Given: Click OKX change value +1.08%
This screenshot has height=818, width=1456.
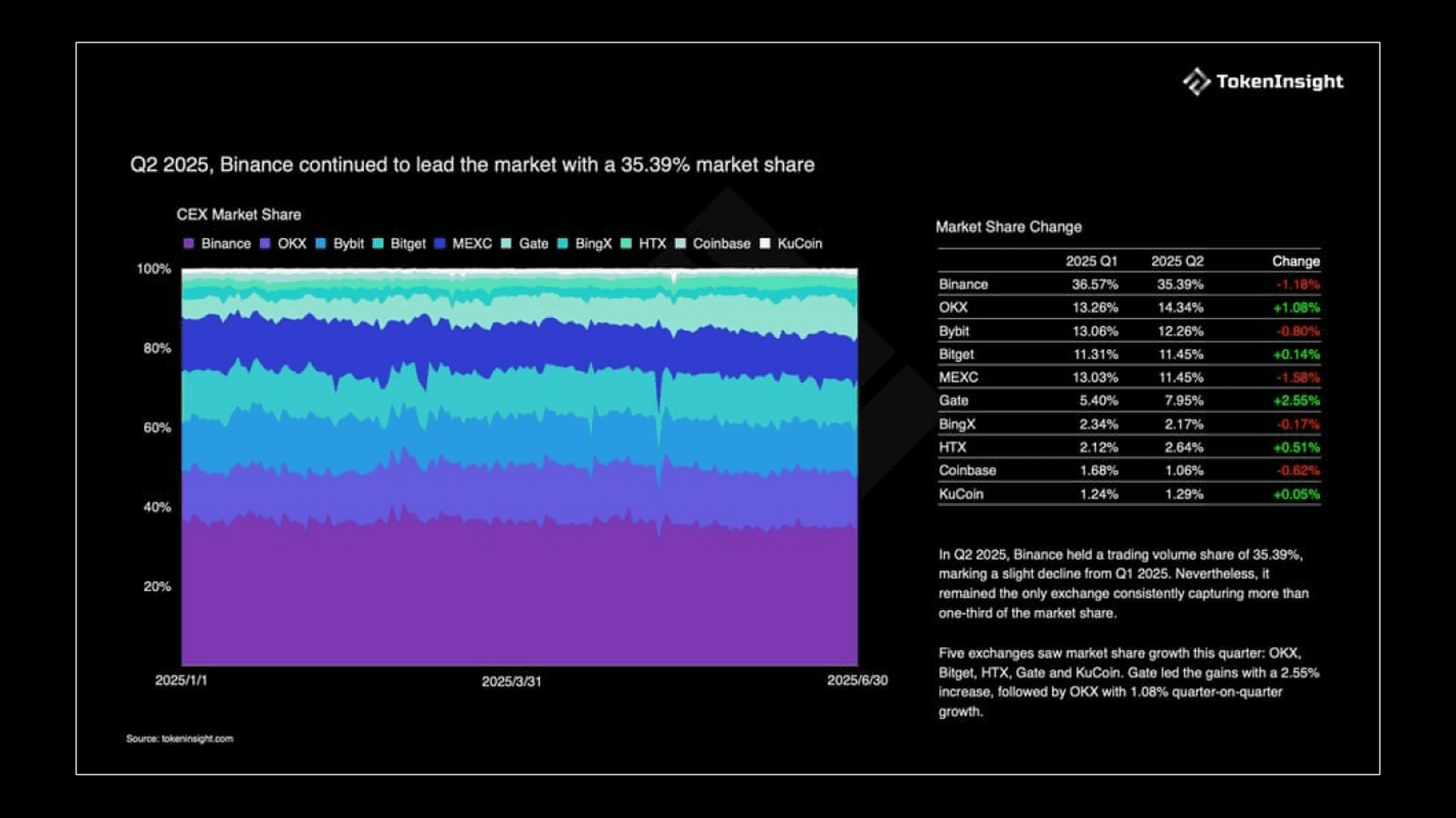Looking at the screenshot, I should point(1297,308).
